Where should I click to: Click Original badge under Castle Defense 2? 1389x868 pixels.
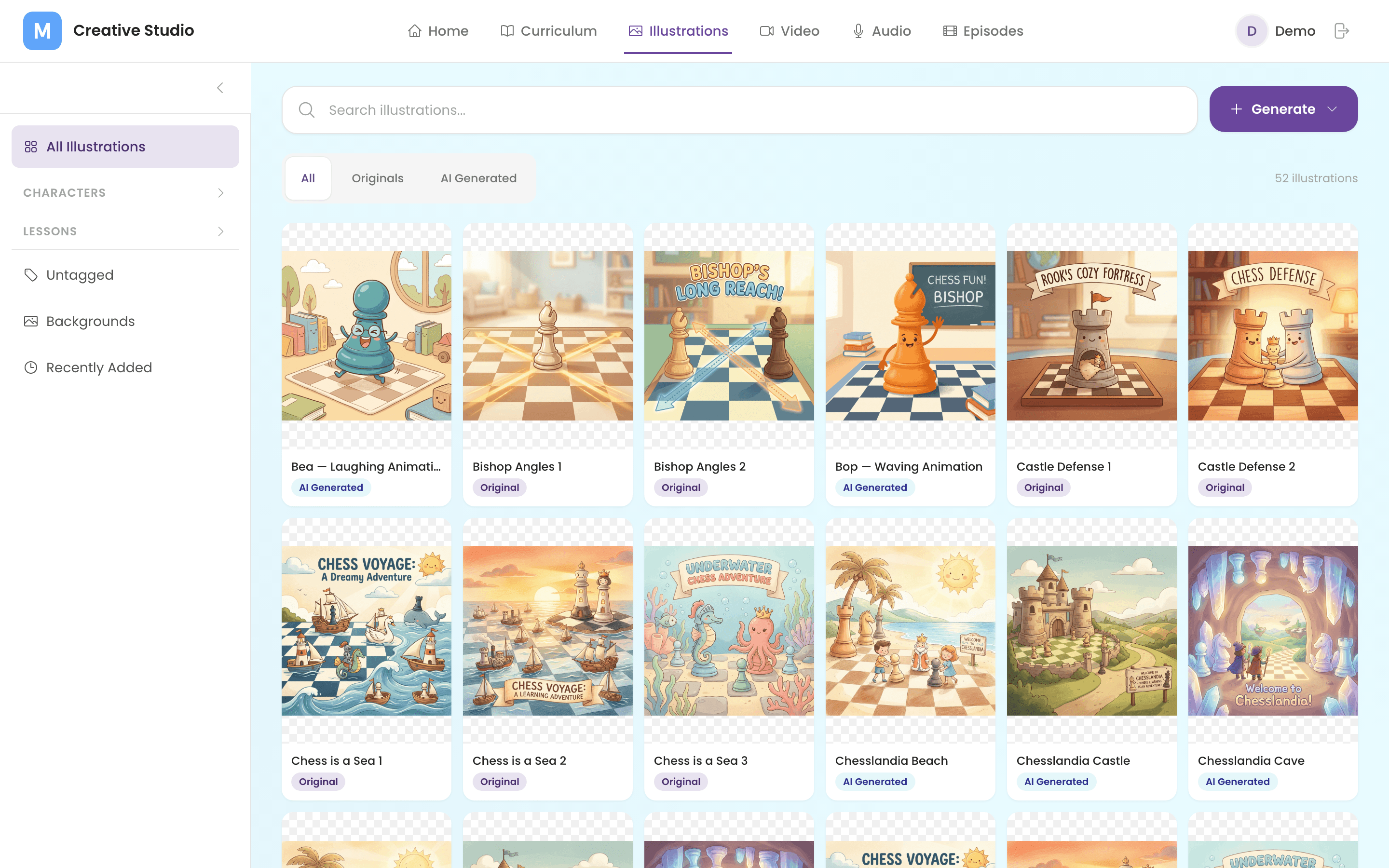coord(1225,488)
